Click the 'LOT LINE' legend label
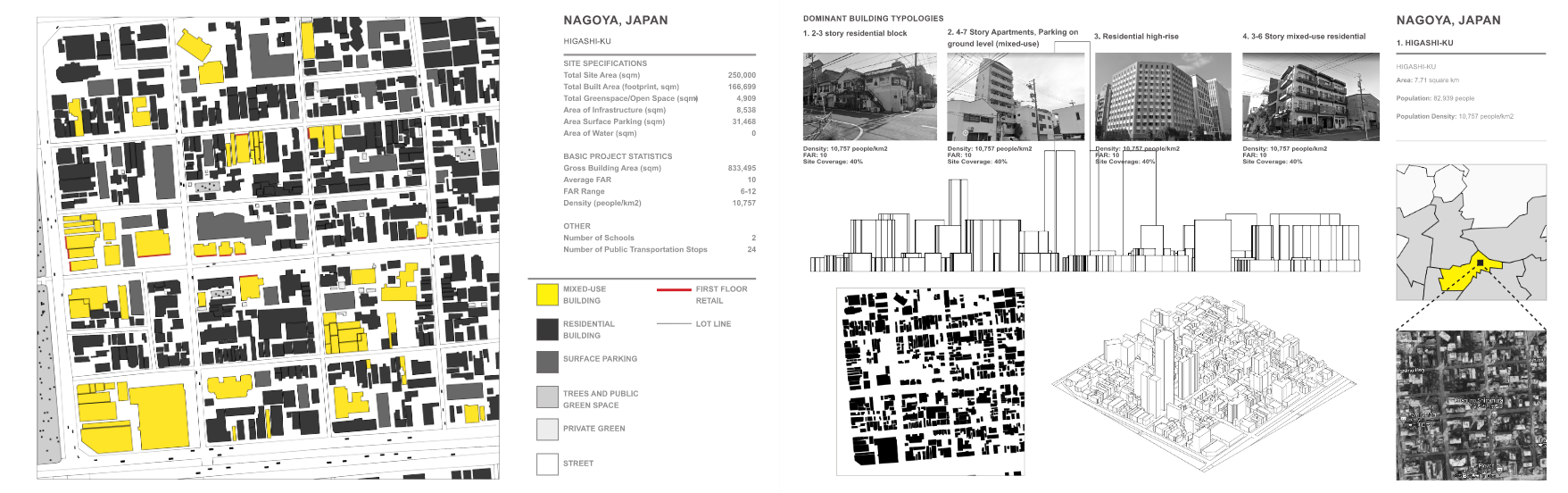This screenshot has height=493, width=1568. coord(713,324)
